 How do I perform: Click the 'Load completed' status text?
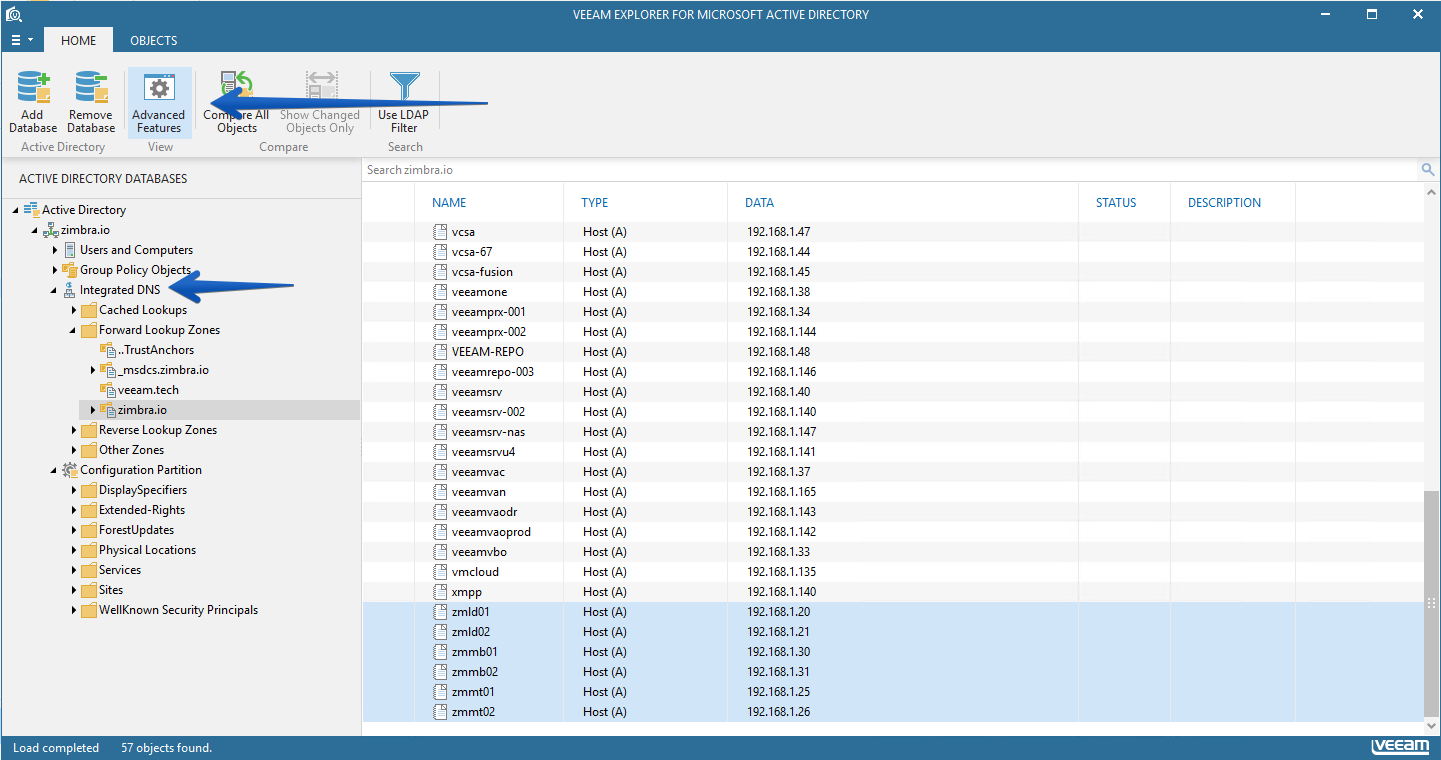[x=56, y=748]
